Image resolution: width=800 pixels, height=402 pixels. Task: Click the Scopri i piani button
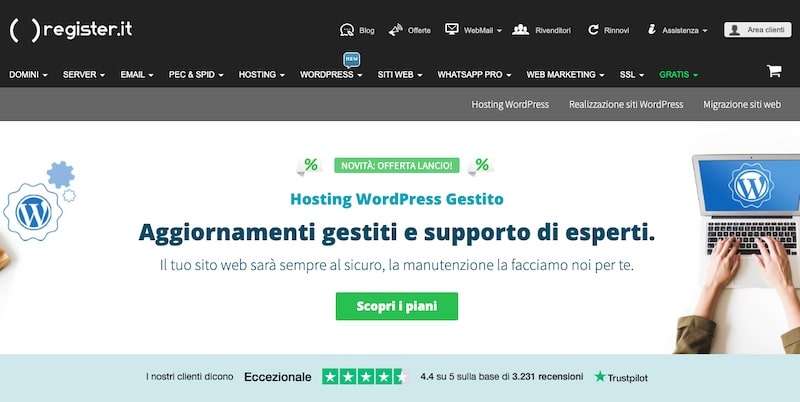coord(396,306)
